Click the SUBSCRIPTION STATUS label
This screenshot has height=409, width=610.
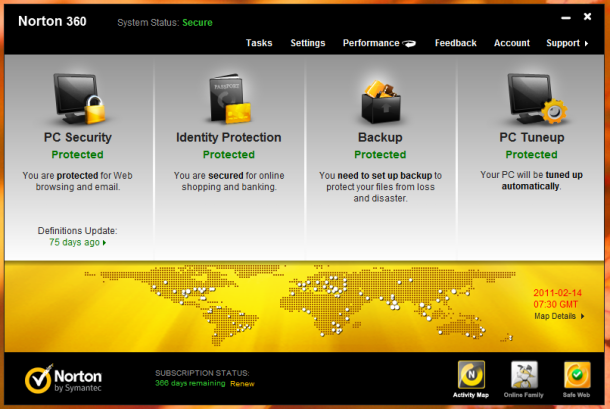tap(202, 373)
